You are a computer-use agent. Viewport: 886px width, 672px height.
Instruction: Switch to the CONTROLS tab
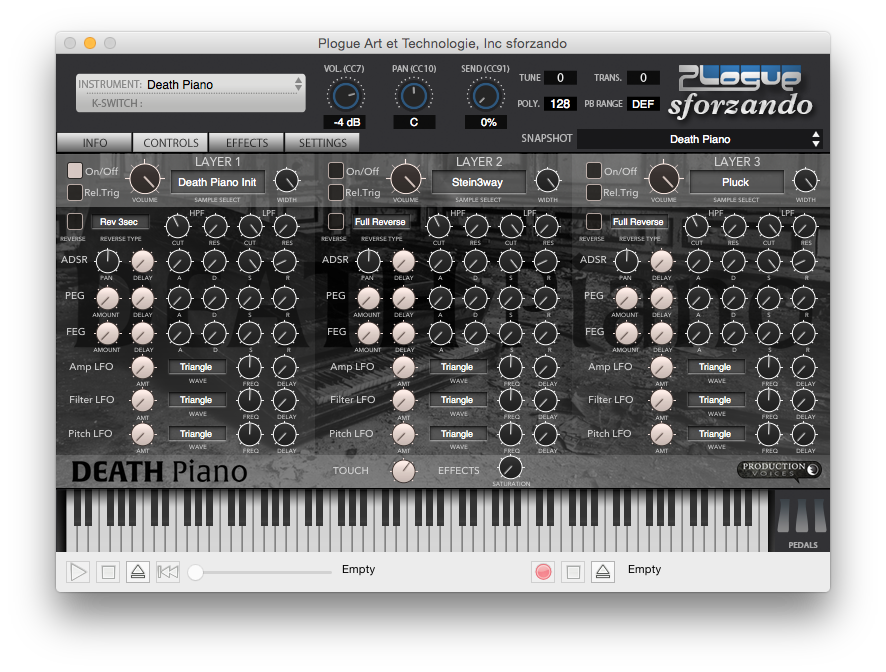[171, 143]
